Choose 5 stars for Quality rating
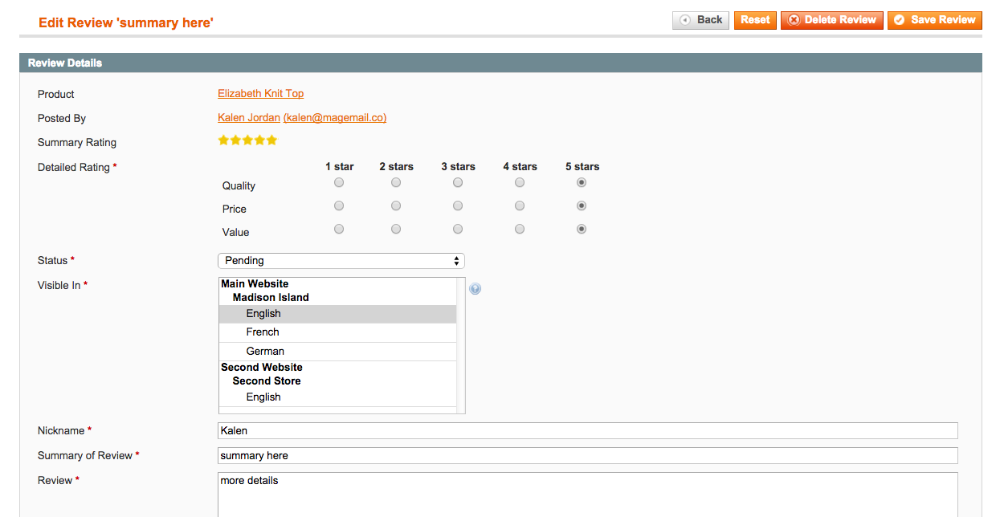This screenshot has height=517, width=1000. pyautogui.click(x=581, y=183)
